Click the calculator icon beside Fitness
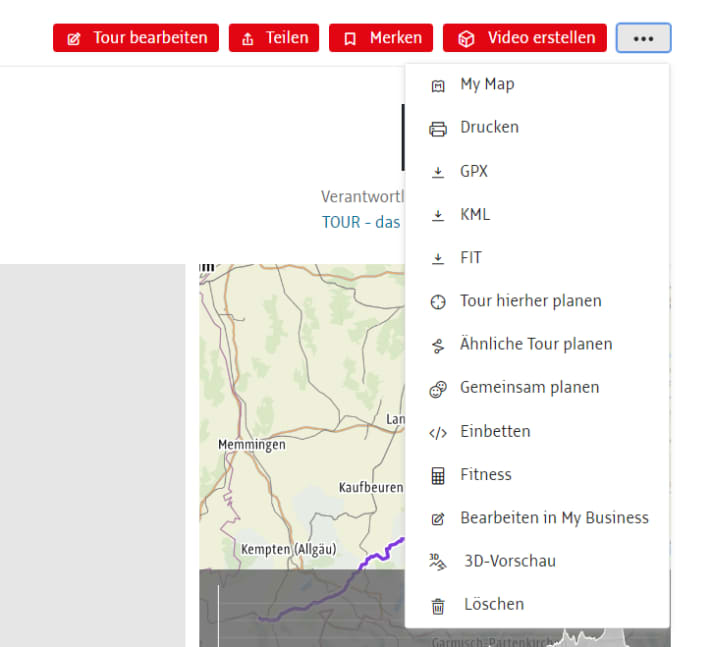712x647 pixels. [437, 475]
